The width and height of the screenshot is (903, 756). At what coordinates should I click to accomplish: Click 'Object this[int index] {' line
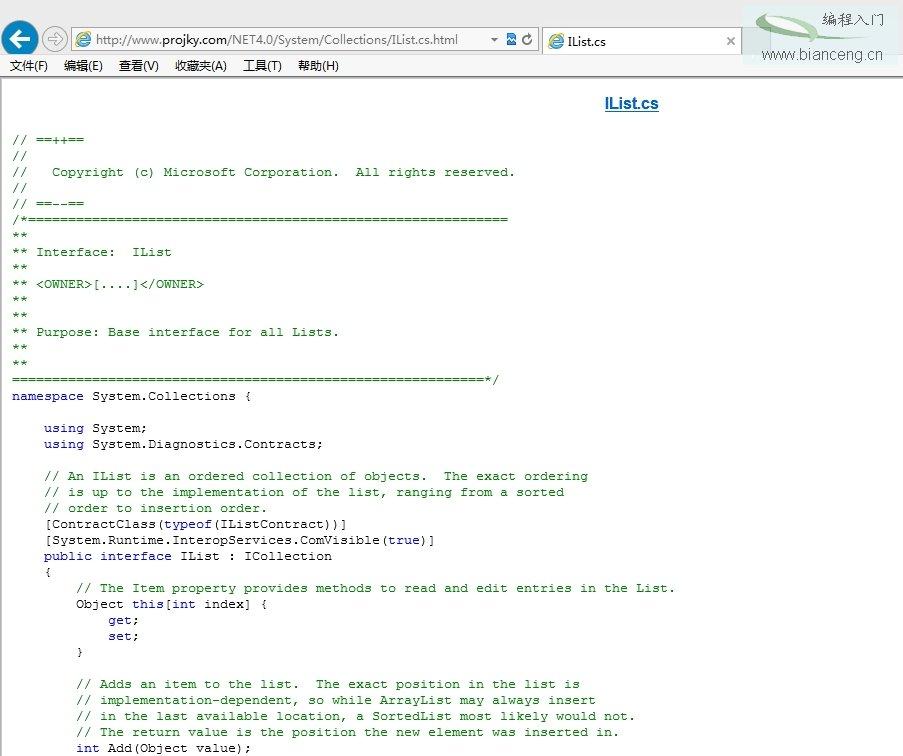click(172, 605)
